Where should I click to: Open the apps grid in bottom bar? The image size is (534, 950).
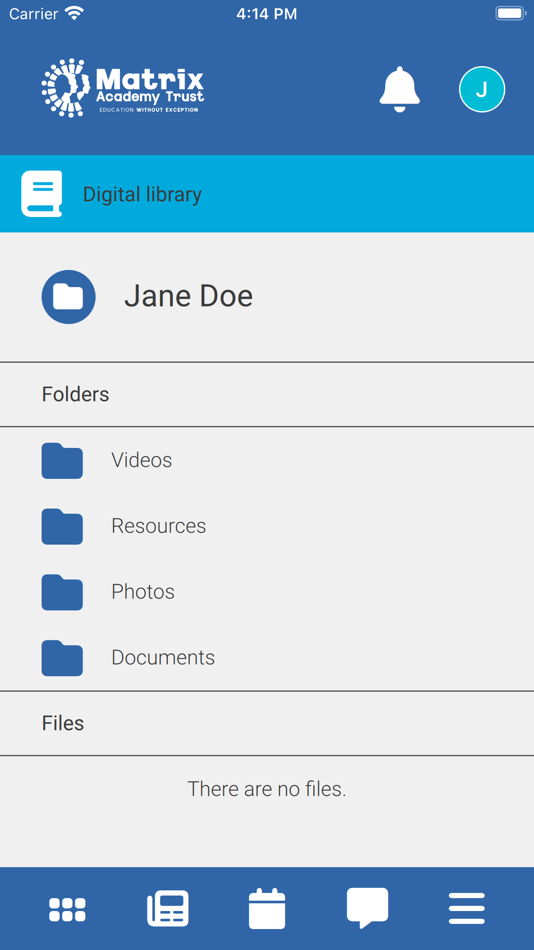tap(67, 909)
